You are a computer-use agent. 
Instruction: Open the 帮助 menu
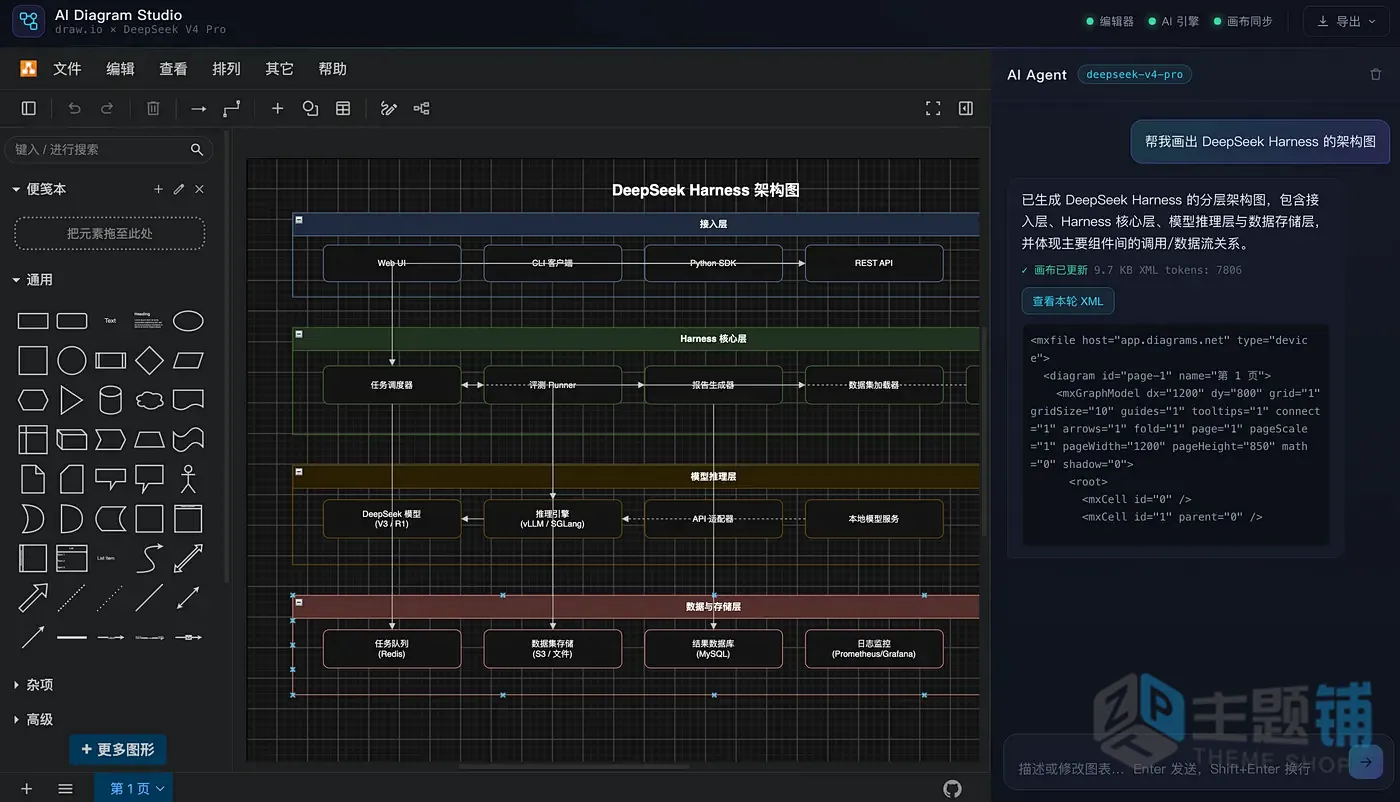click(332, 69)
